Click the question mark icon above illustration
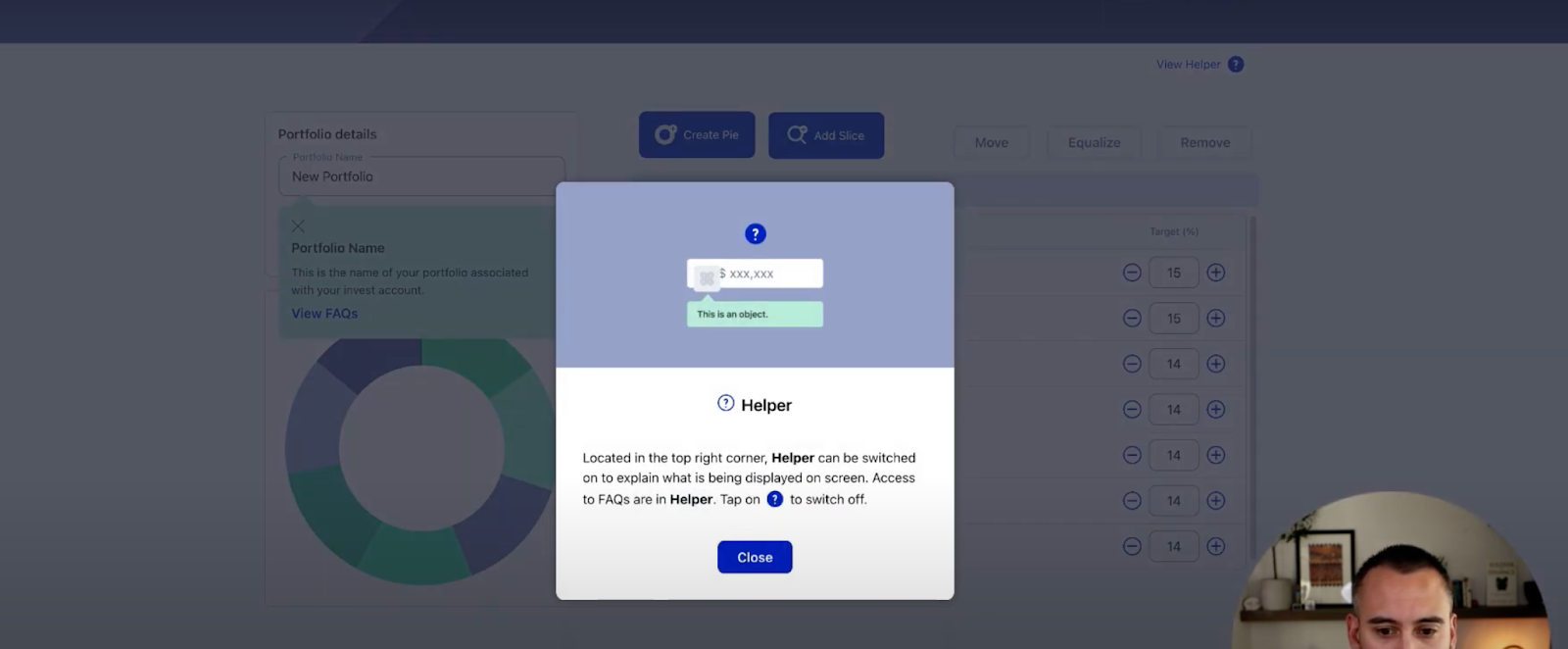 point(755,234)
